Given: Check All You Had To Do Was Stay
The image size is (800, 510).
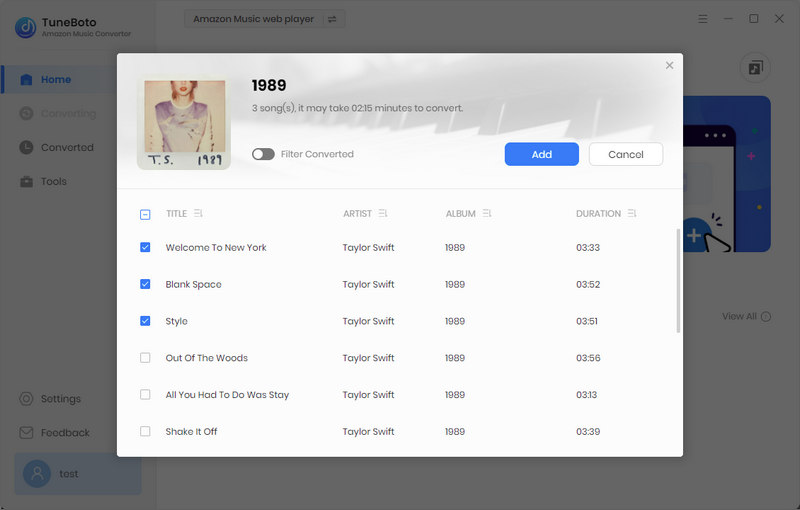Looking at the screenshot, I should 145,394.
